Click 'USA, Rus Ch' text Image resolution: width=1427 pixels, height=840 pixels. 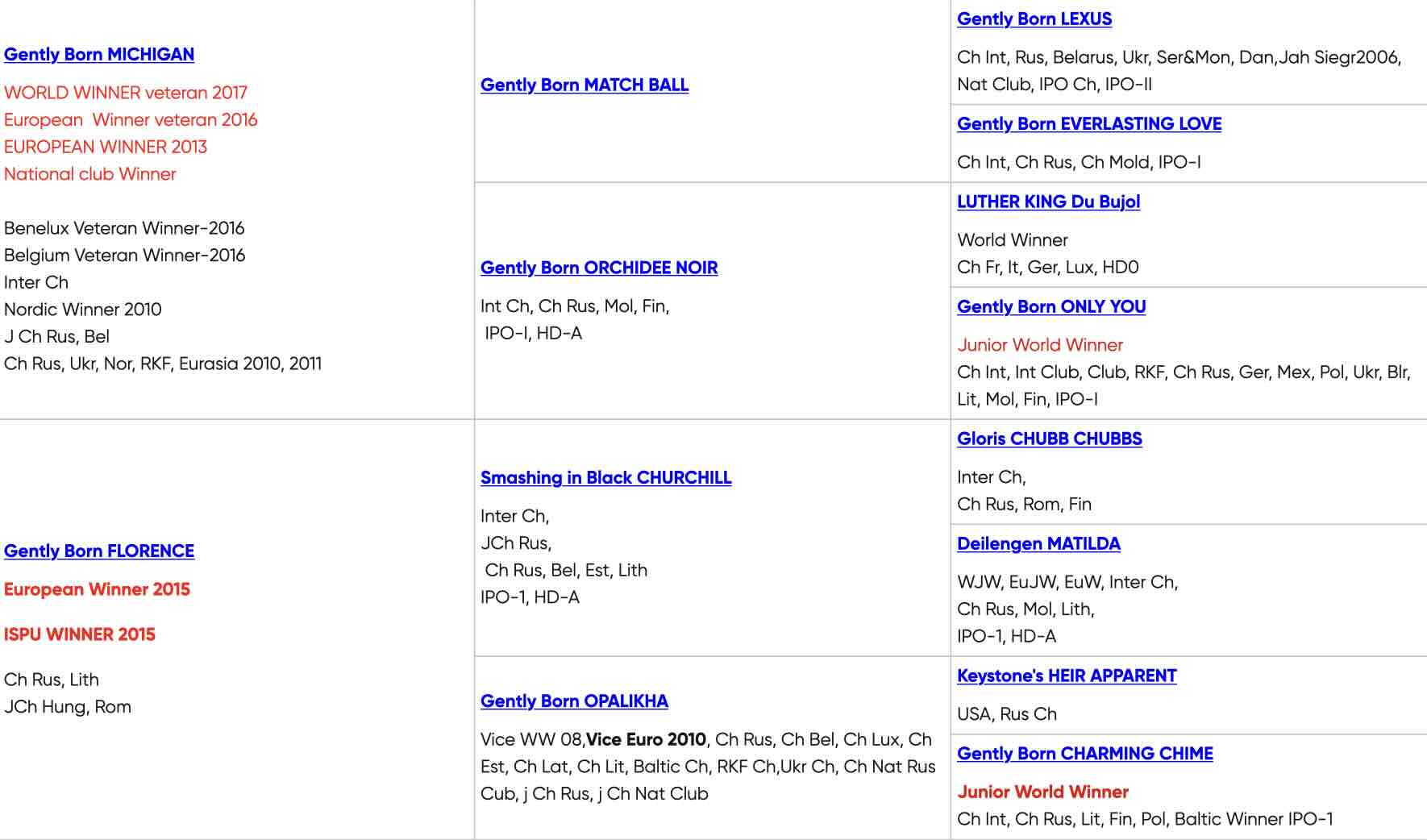1007,714
